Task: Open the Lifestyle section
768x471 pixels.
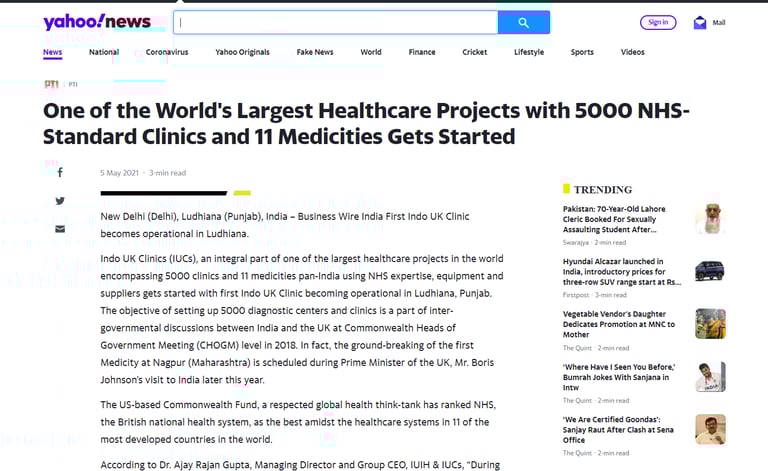Action: (529, 52)
